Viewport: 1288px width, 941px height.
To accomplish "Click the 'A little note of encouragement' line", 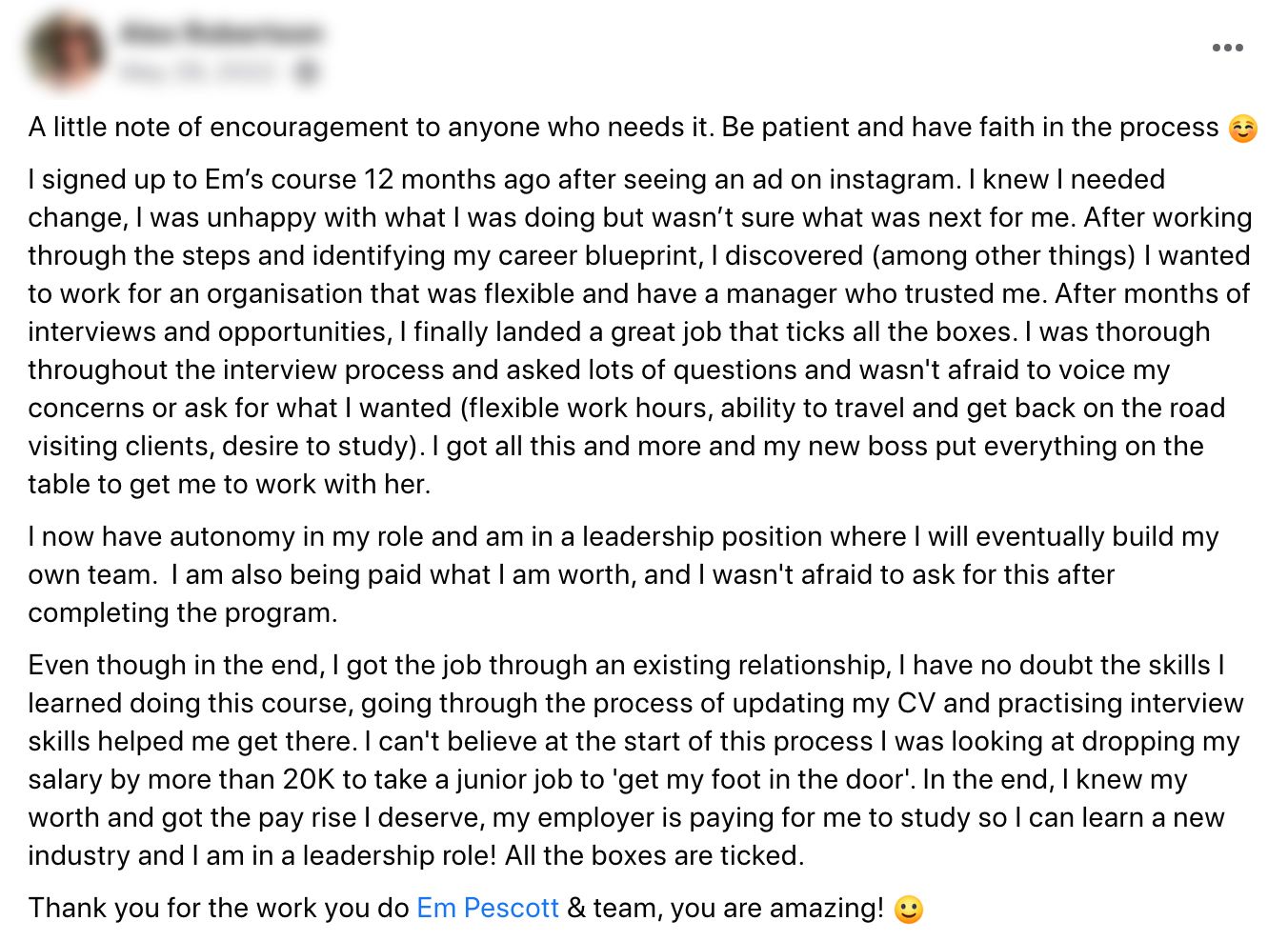I will [623, 127].
